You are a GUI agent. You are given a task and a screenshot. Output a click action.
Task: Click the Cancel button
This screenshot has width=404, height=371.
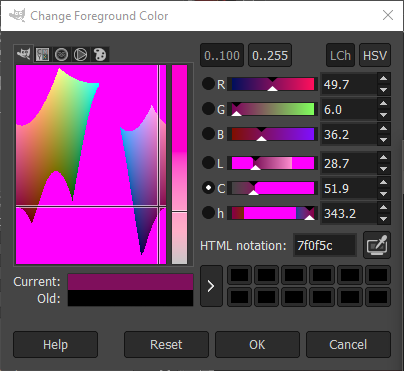click(x=348, y=344)
